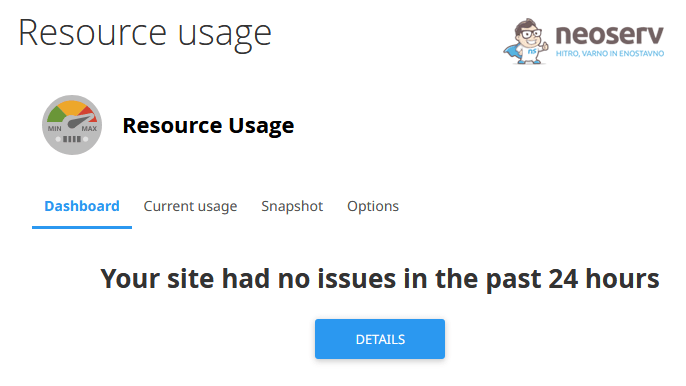This screenshot has width=686, height=386.
Task: Click the bold Resource Usage heading
Action: [x=208, y=126]
